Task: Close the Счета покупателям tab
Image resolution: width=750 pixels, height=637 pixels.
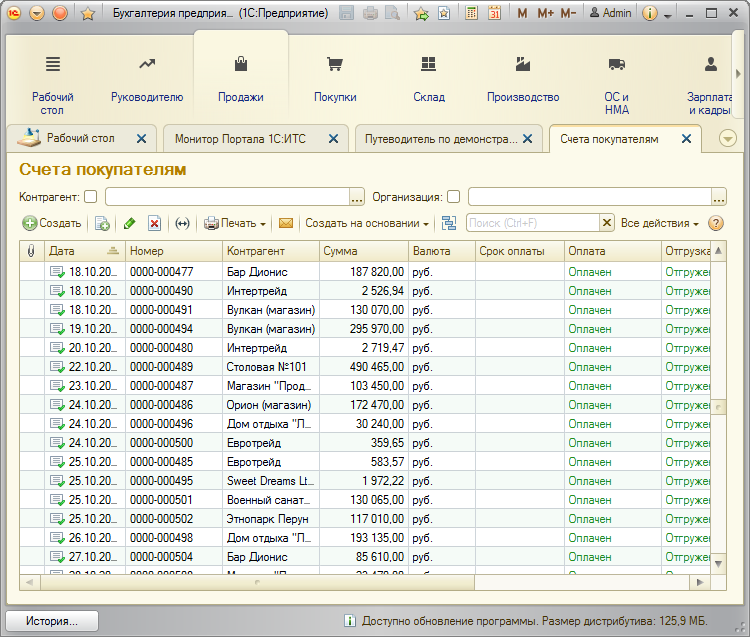Action: (x=686, y=139)
